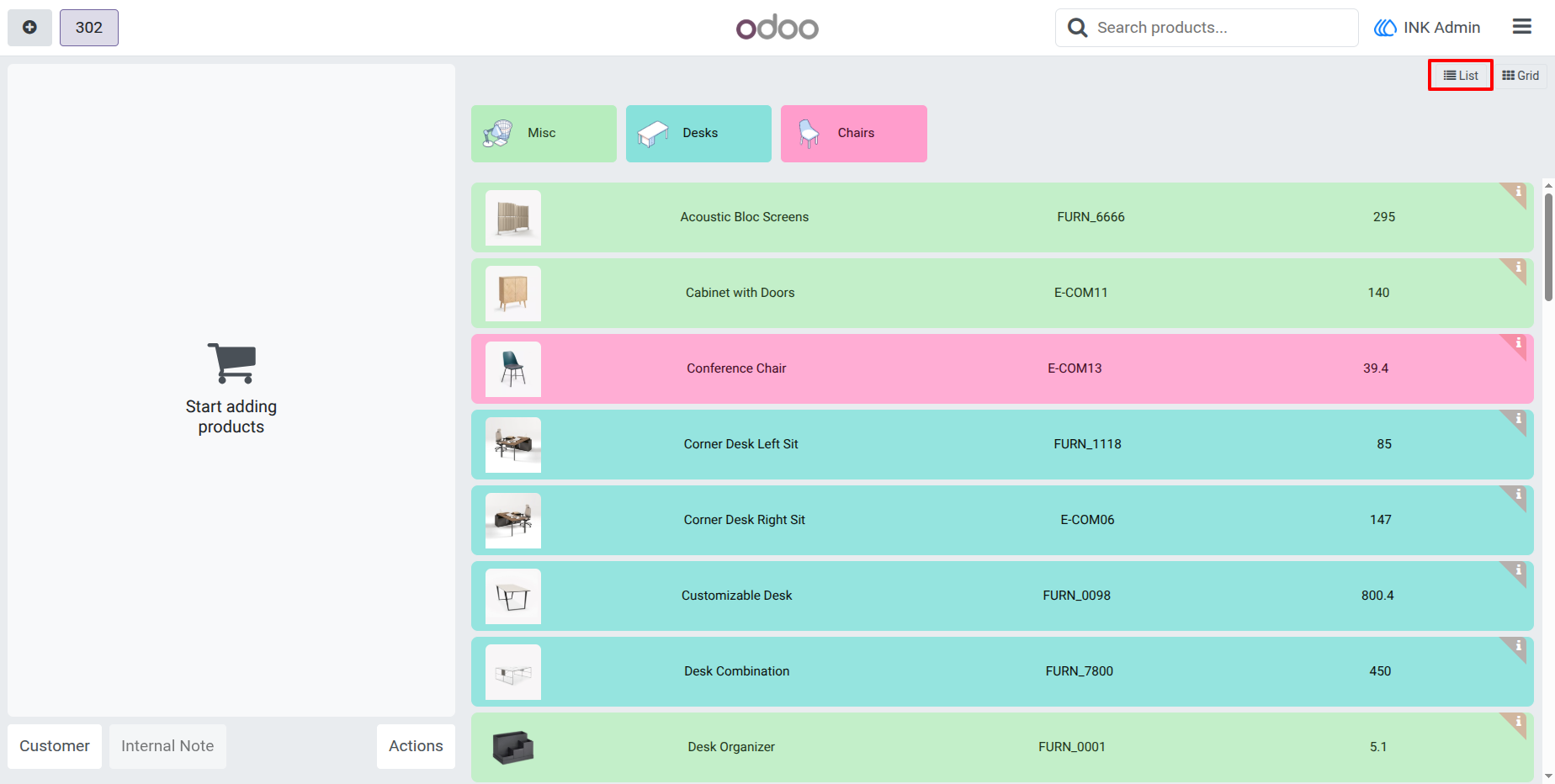Click the search magnifier icon

(x=1077, y=28)
